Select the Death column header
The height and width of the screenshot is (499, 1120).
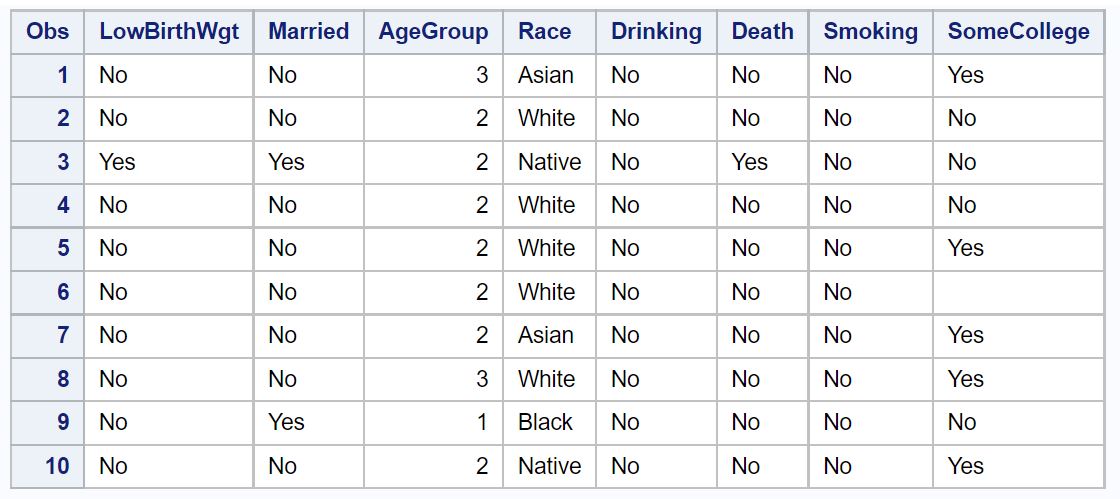(x=763, y=31)
